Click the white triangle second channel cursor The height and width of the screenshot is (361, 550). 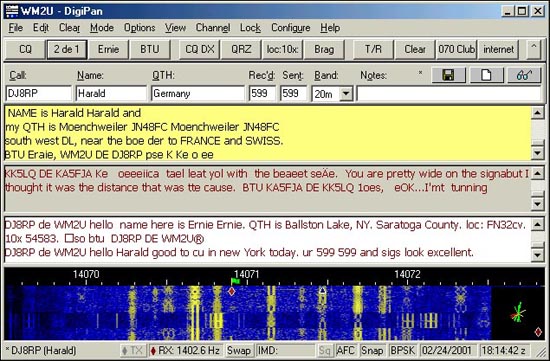click(322, 290)
